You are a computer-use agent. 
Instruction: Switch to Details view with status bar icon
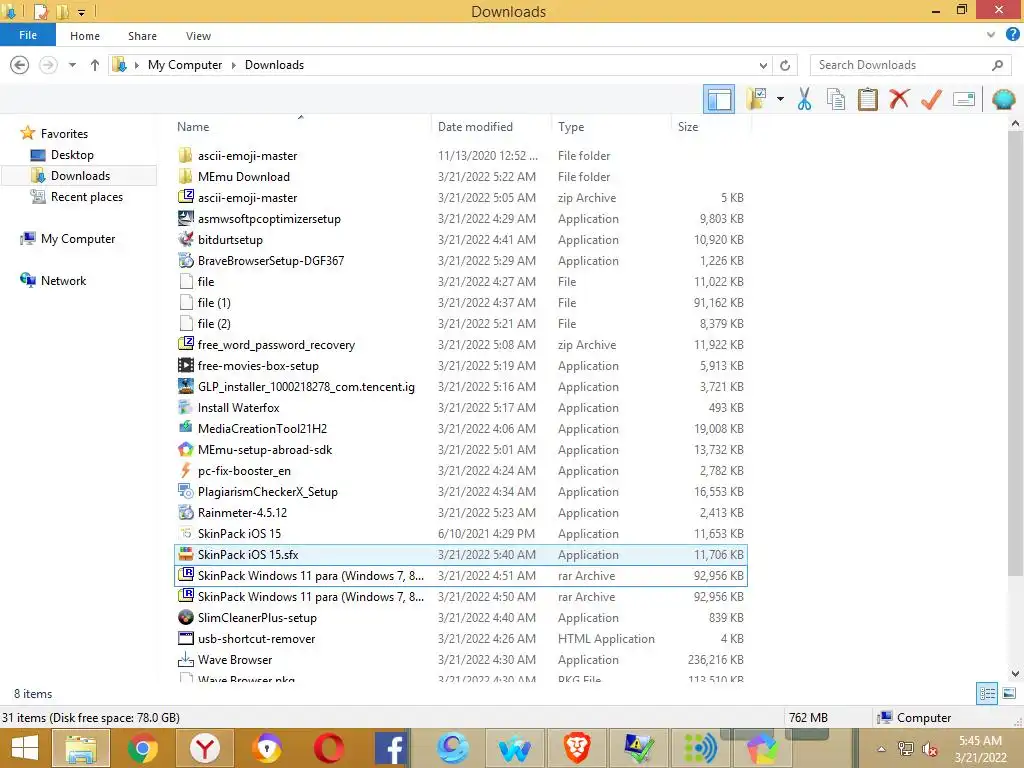(x=987, y=693)
